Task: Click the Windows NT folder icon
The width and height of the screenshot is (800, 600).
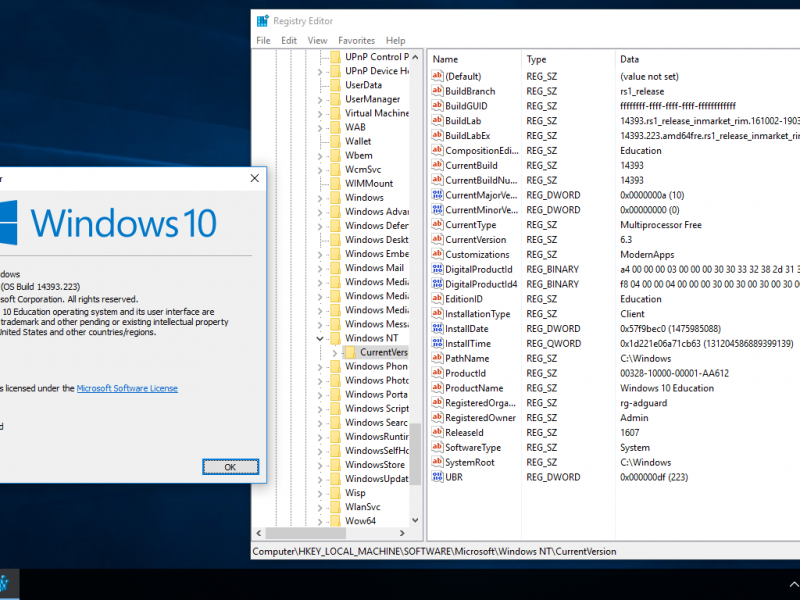Action: (335, 338)
